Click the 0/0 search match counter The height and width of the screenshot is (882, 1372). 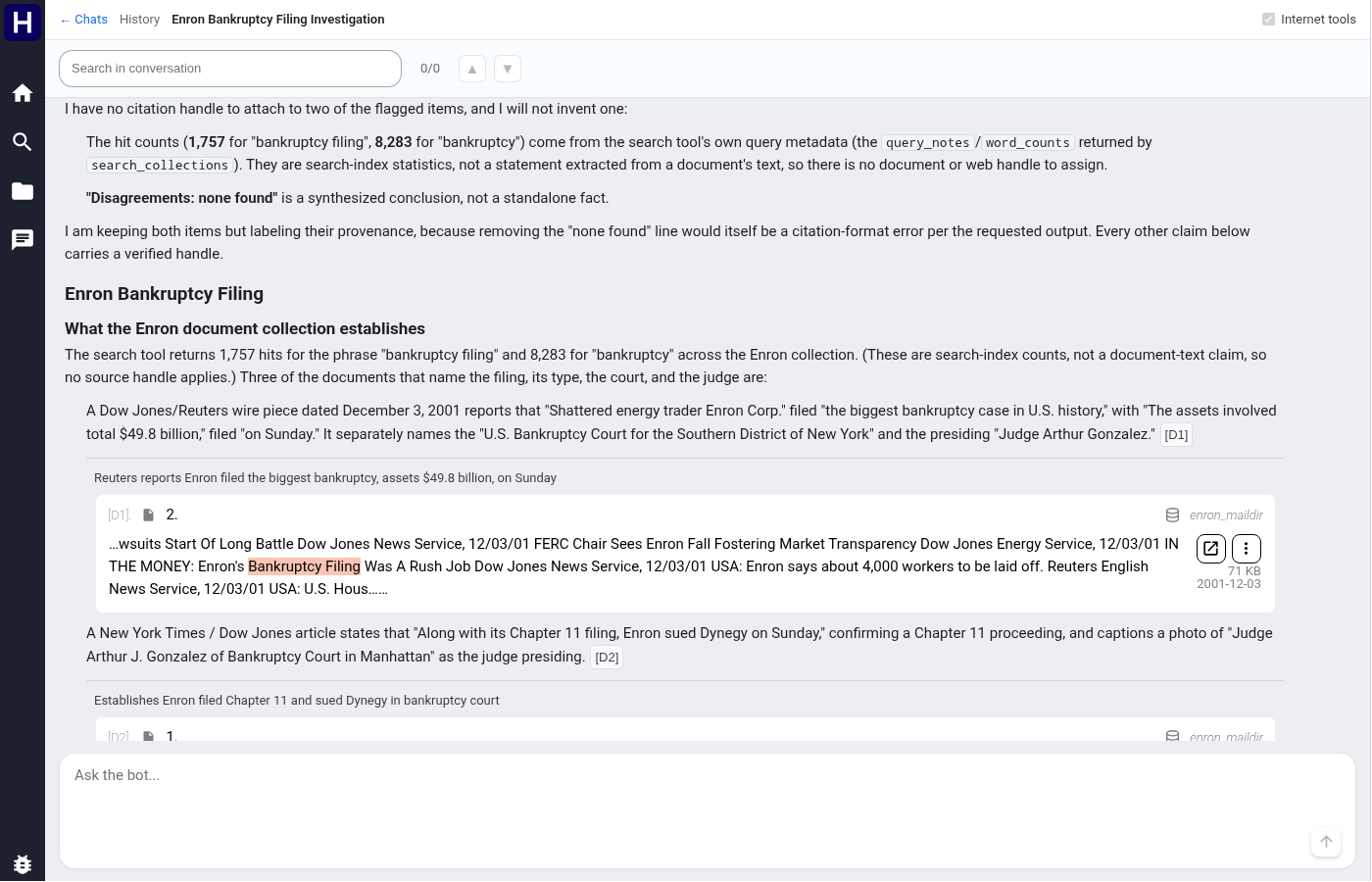[x=430, y=69]
